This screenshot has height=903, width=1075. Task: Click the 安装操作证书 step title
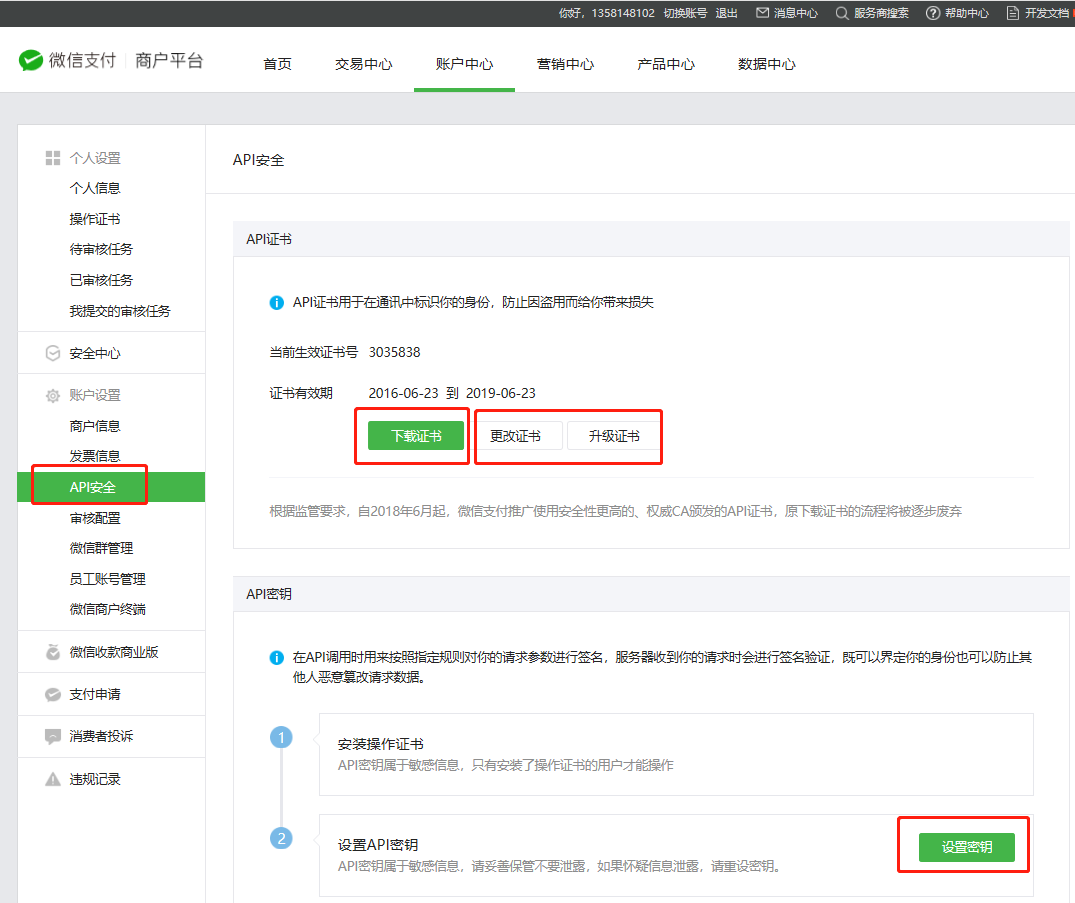pyautogui.click(x=381, y=744)
